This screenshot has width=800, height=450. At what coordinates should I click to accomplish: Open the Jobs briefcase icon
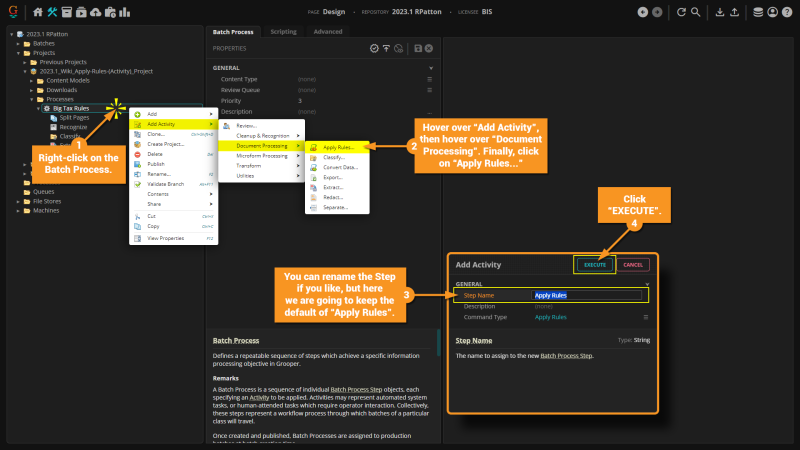point(110,12)
